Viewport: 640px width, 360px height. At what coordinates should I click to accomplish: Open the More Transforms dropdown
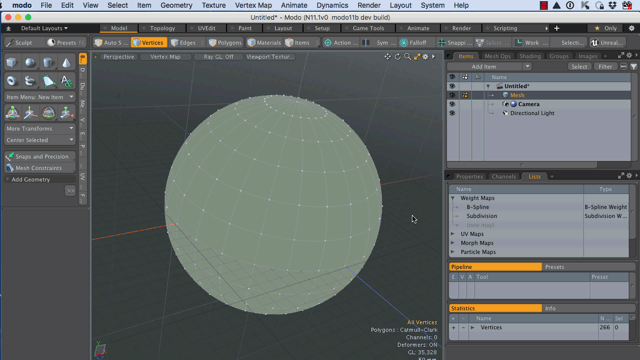(x=40, y=129)
